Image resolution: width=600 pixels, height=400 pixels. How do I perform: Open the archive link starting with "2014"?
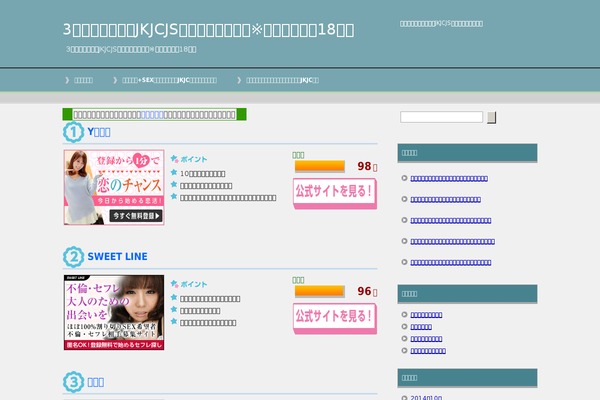coord(426,398)
